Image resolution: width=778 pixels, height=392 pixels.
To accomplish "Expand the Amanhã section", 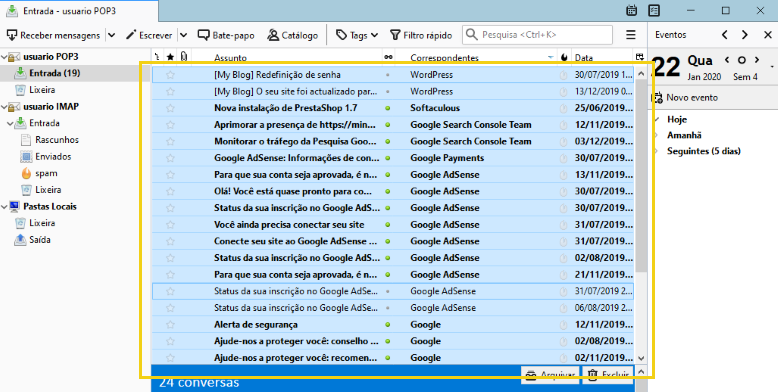I will point(657,135).
